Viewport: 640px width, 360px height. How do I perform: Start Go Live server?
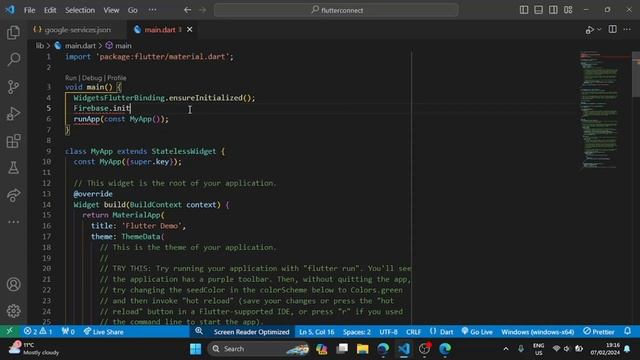pyautogui.click(x=477, y=331)
